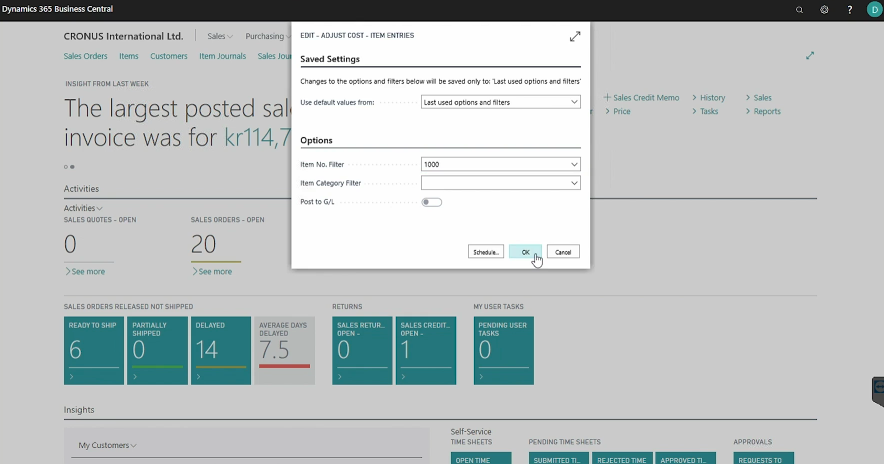This screenshot has height=464, width=884.
Task: Open the Sales Orders link
Action: 85,56
